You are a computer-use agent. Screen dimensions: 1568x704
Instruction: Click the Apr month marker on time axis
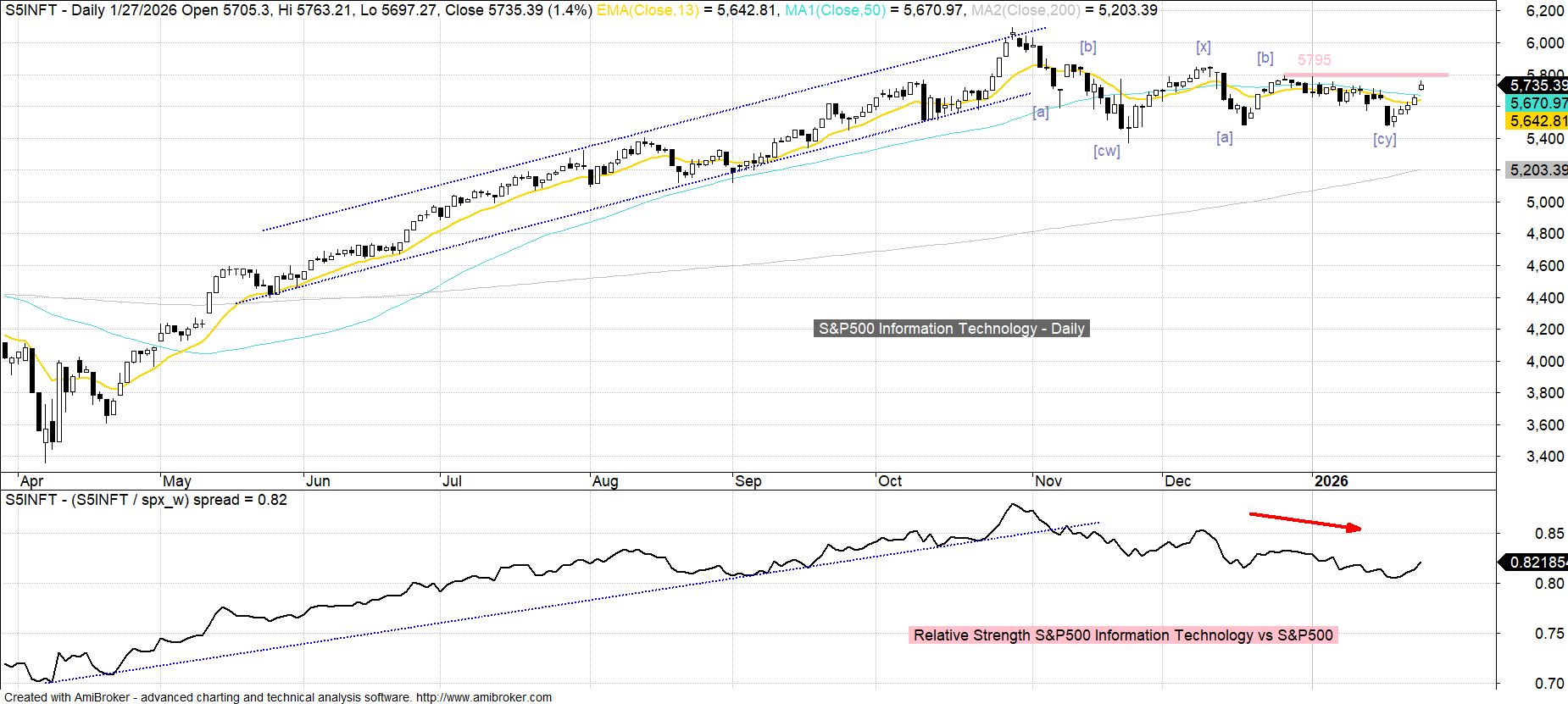tap(31, 481)
